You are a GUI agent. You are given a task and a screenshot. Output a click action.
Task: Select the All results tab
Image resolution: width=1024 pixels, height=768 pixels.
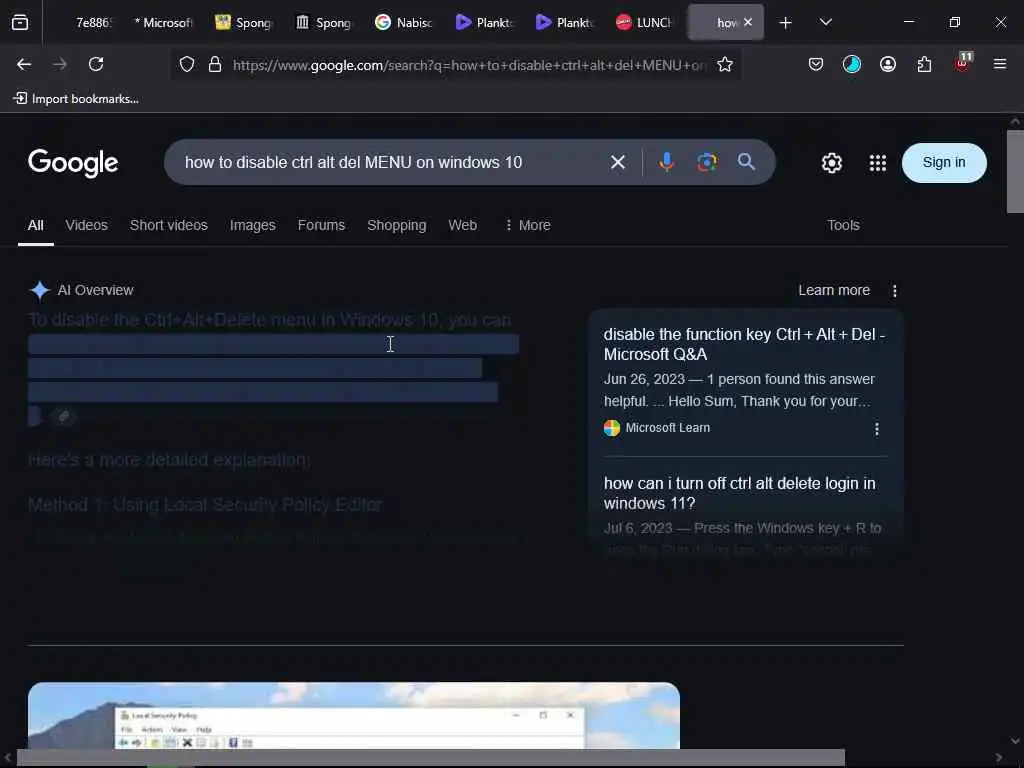click(x=35, y=225)
